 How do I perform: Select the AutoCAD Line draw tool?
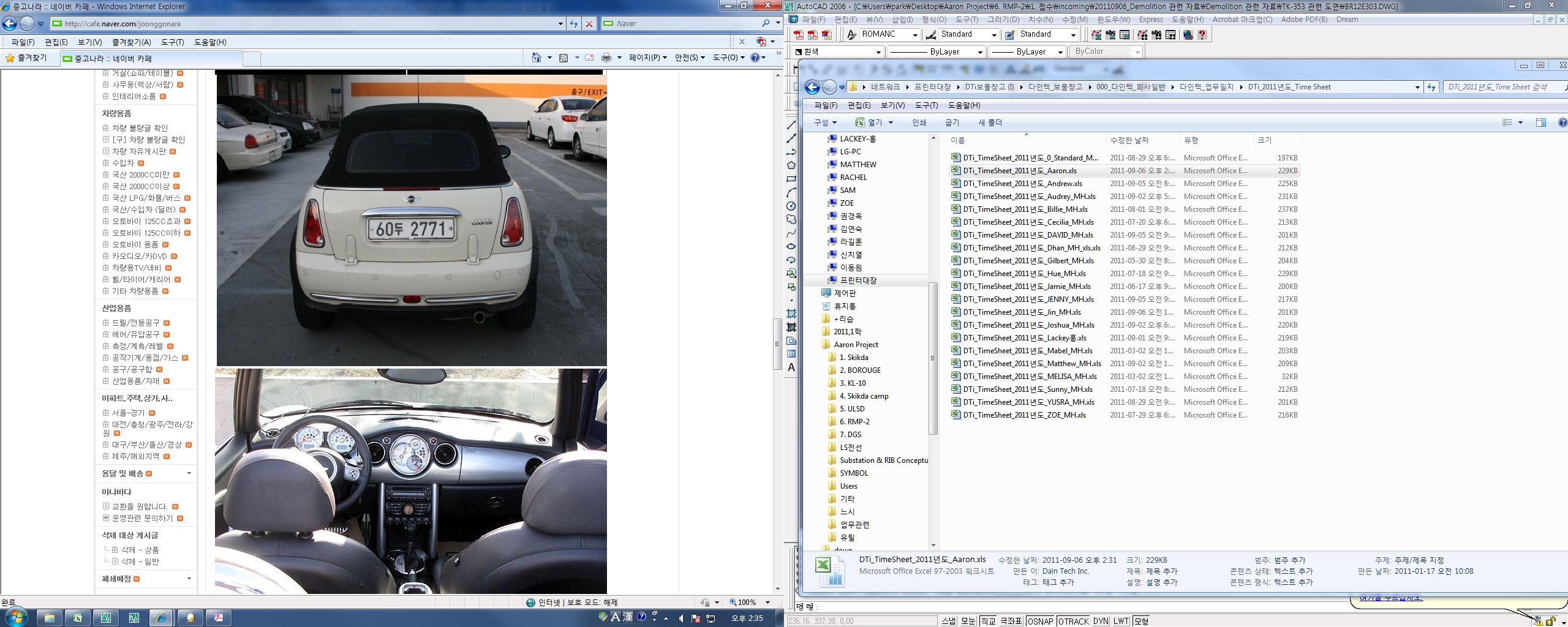click(x=791, y=126)
